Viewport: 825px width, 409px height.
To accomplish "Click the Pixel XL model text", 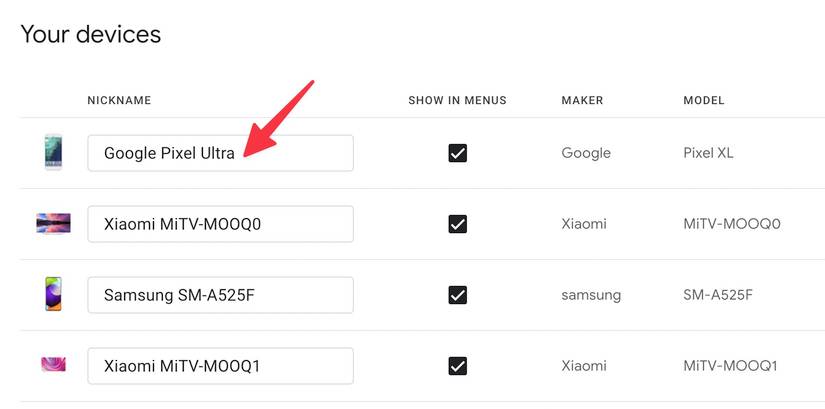I will click(x=708, y=153).
